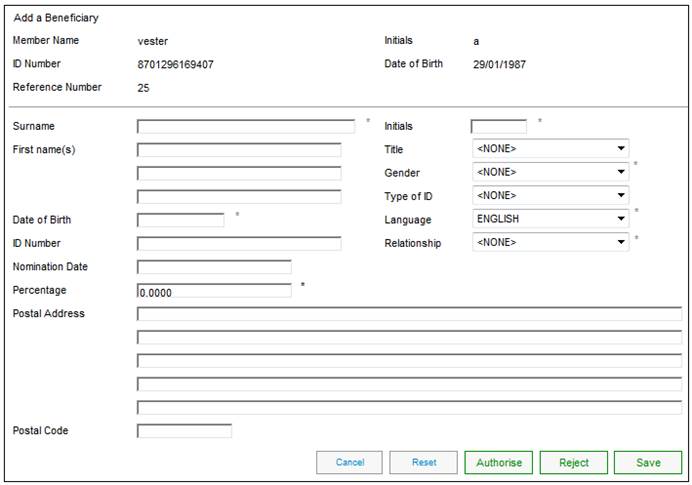Image resolution: width=692 pixels, height=485 pixels.
Task: Focus the beneficiary Date of Birth field
Action: tap(180, 220)
